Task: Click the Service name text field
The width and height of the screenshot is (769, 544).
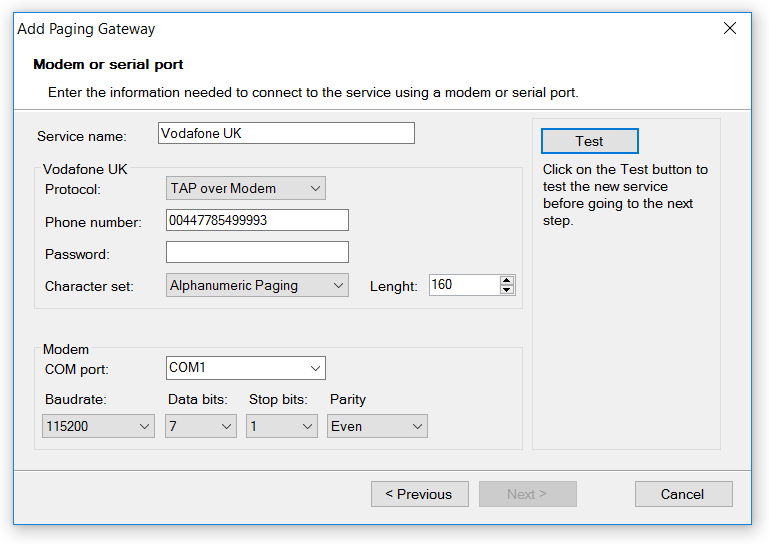Action: pyautogui.click(x=286, y=133)
